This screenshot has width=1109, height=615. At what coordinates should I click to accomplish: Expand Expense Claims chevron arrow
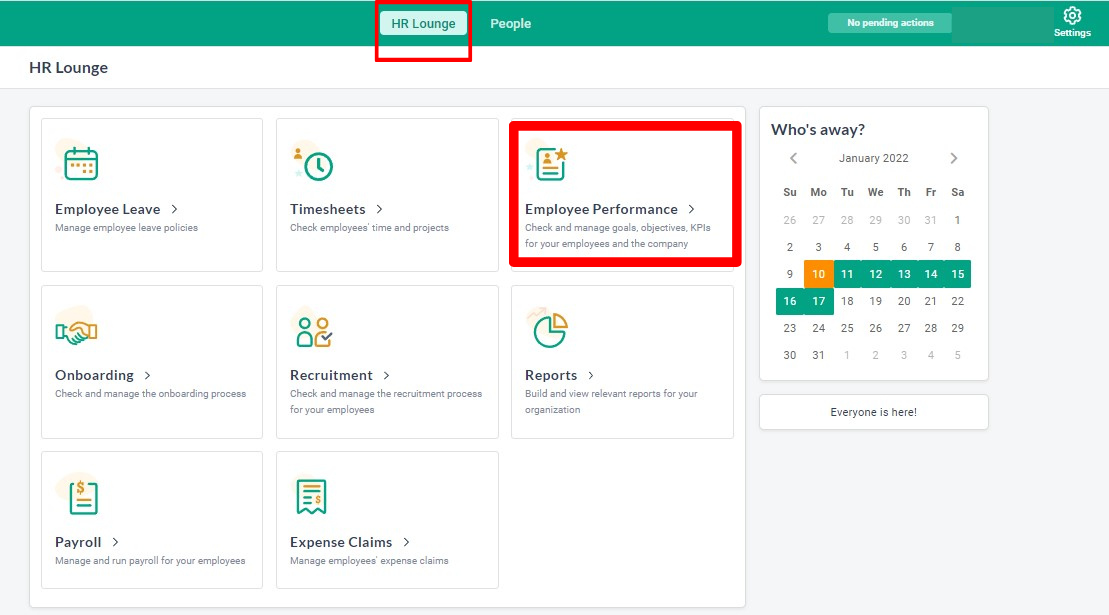pyautogui.click(x=407, y=542)
